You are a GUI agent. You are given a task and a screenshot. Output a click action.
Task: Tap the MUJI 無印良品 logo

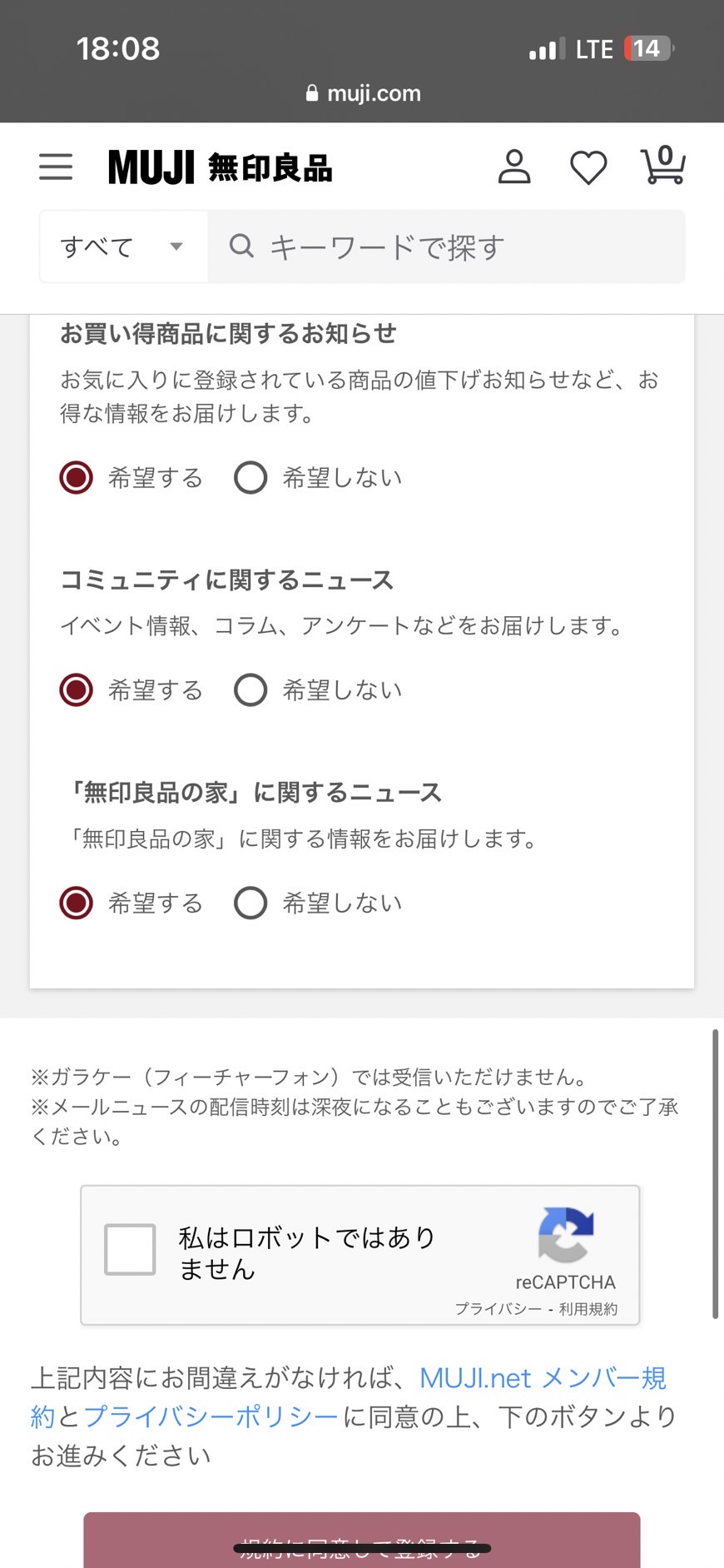221,167
